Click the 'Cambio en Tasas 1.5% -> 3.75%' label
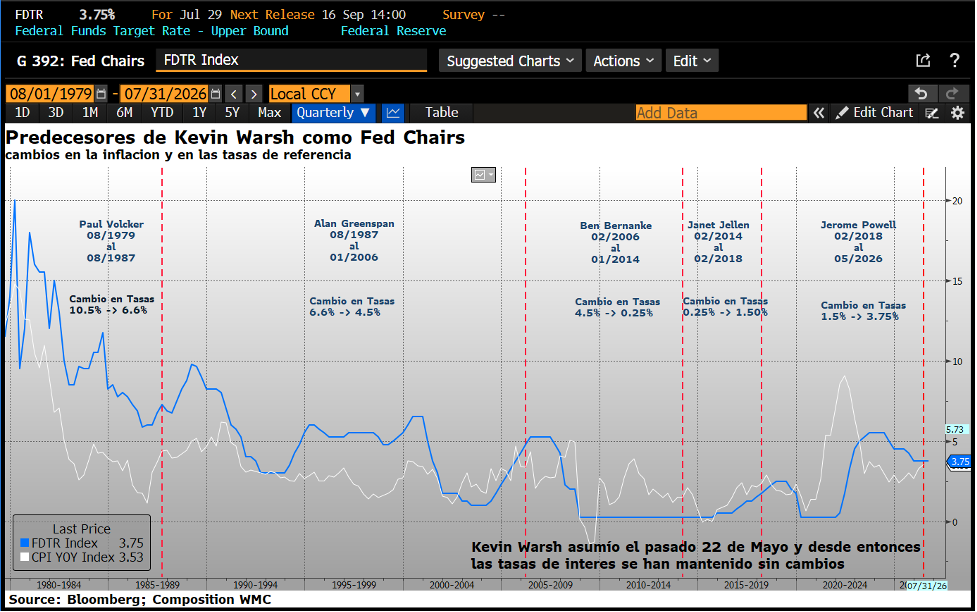This screenshot has width=977, height=612. [x=863, y=310]
